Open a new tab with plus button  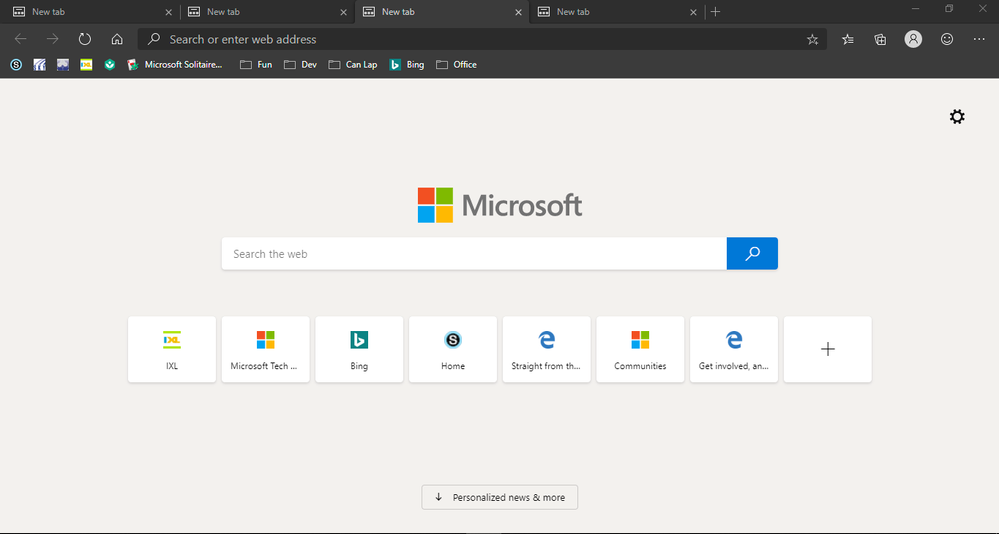(x=715, y=11)
